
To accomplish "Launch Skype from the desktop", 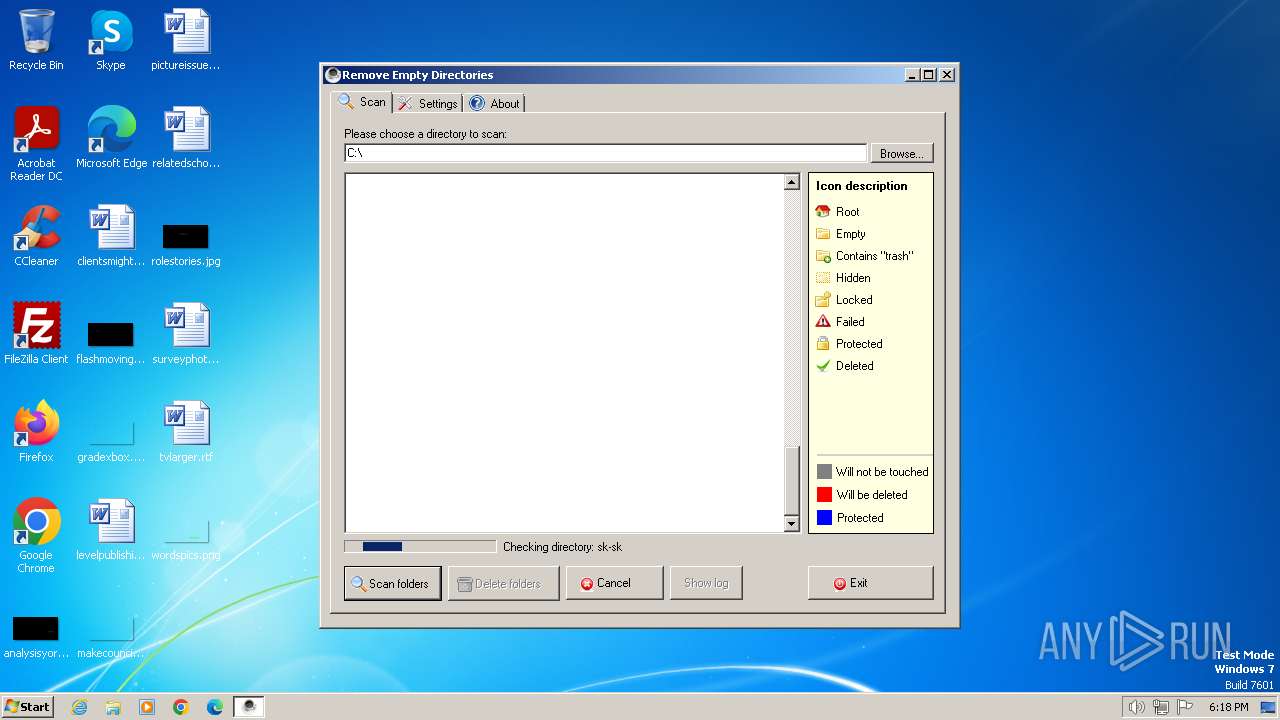I will (111, 40).
